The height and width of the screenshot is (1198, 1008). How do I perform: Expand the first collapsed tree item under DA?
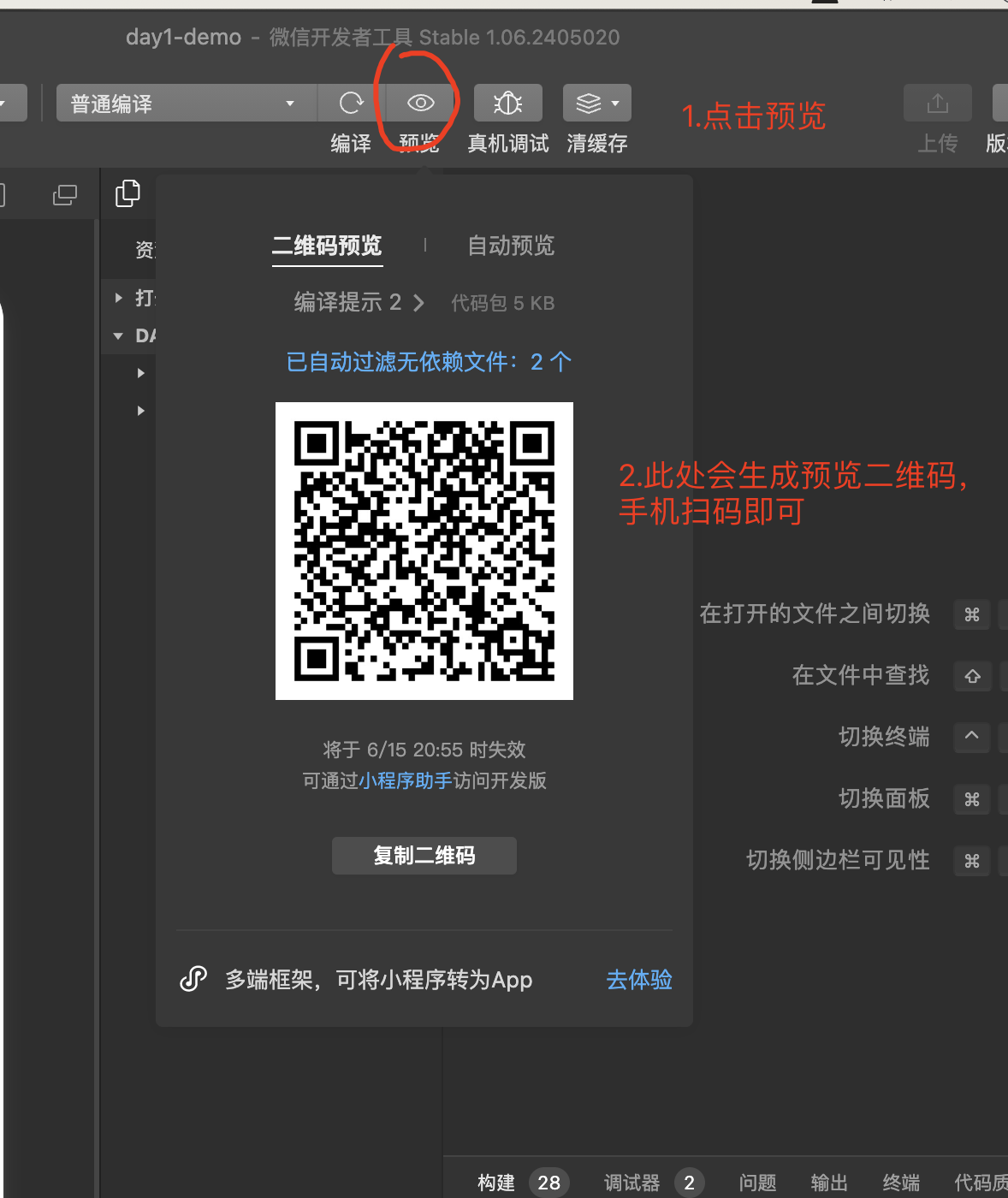[141, 372]
